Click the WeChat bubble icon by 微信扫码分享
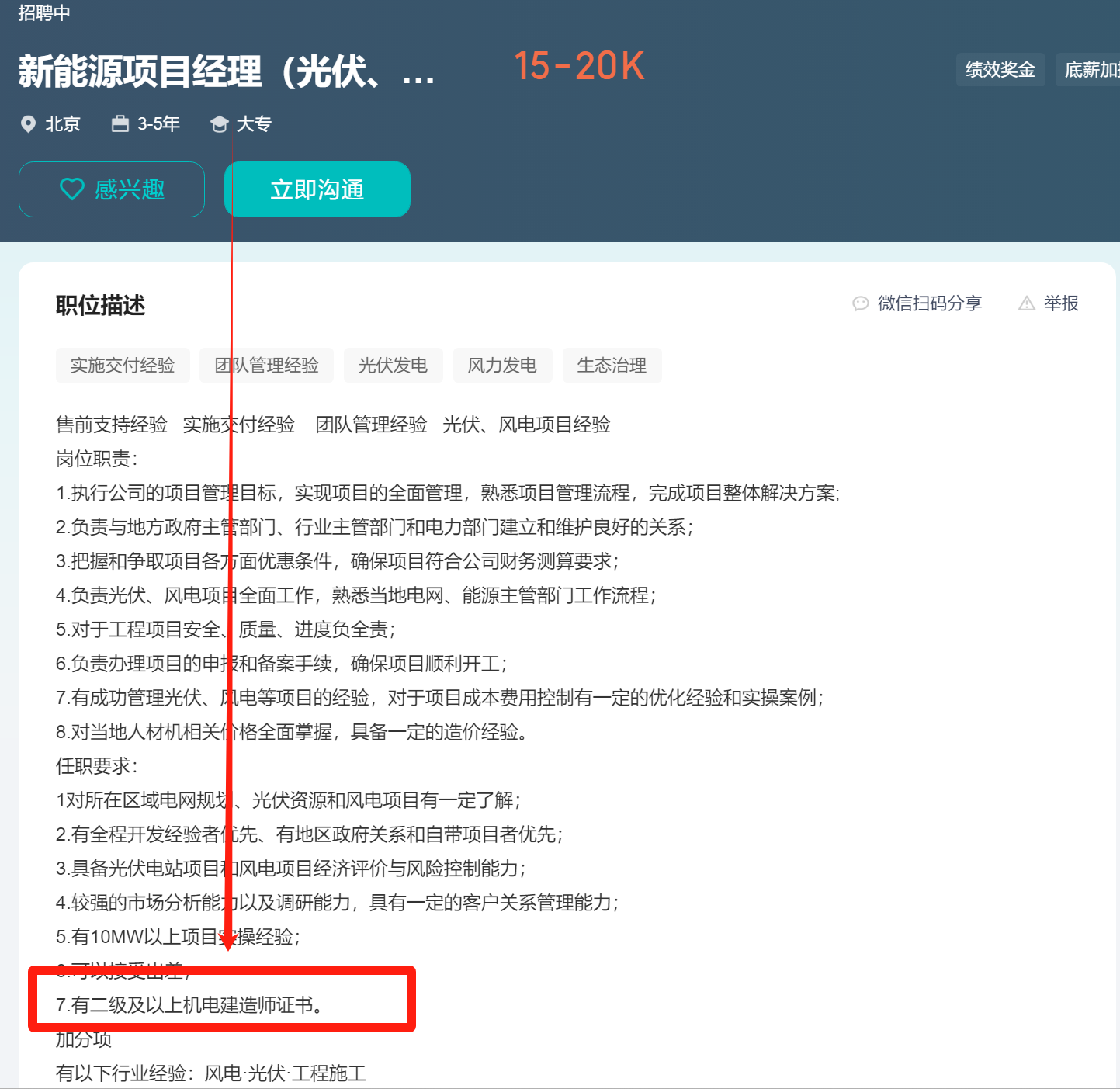This screenshot has width=1120, height=1089. 860,303
